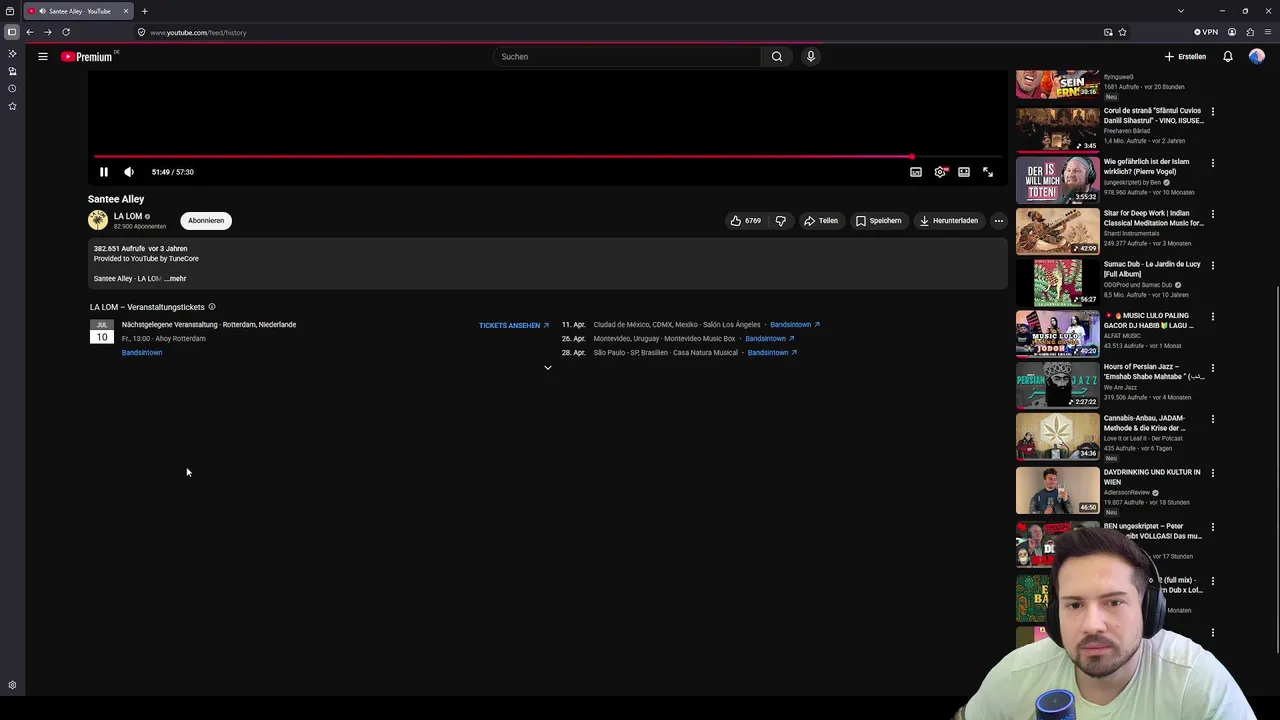The image size is (1280, 720).
Task: Click the search magnifier button
Action: pyautogui.click(x=777, y=57)
